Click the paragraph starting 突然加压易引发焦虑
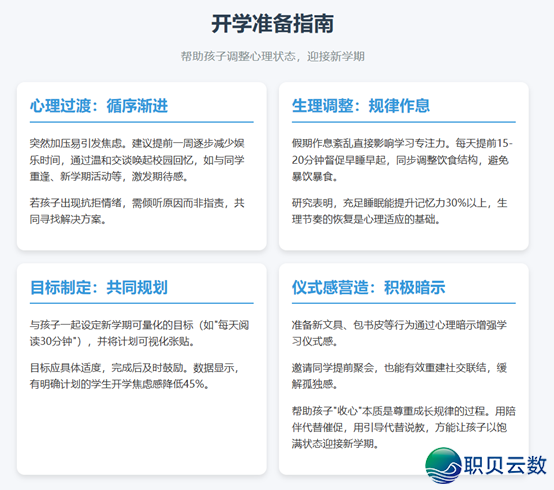The width and height of the screenshot is (554, 490). click(137, 160)
